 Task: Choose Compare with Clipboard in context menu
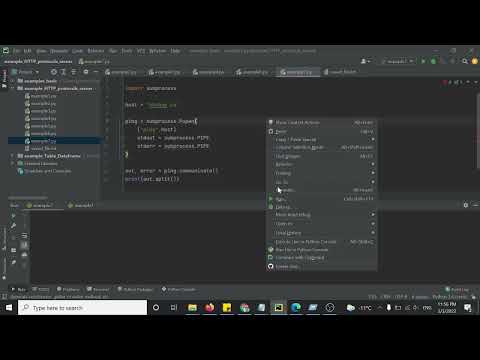[322, 258]
